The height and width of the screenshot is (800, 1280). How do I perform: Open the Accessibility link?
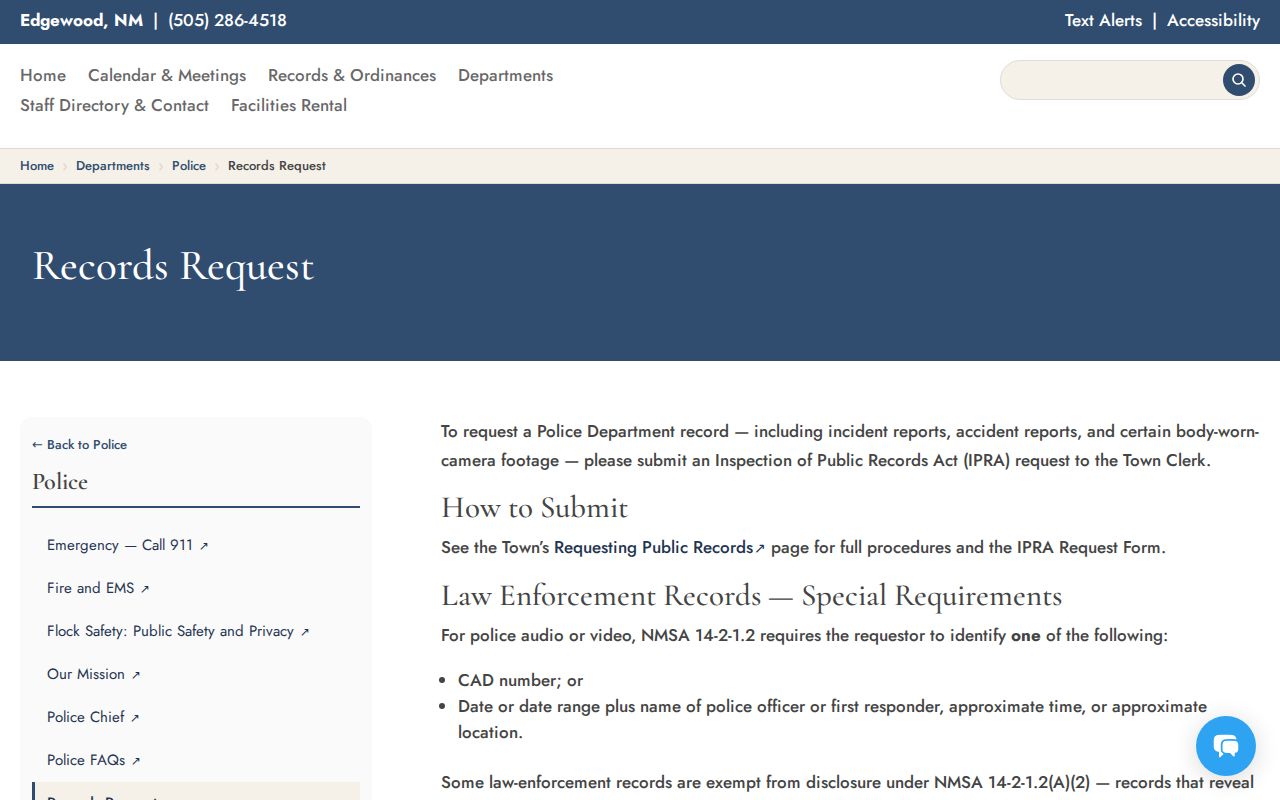click(1213, 20)
